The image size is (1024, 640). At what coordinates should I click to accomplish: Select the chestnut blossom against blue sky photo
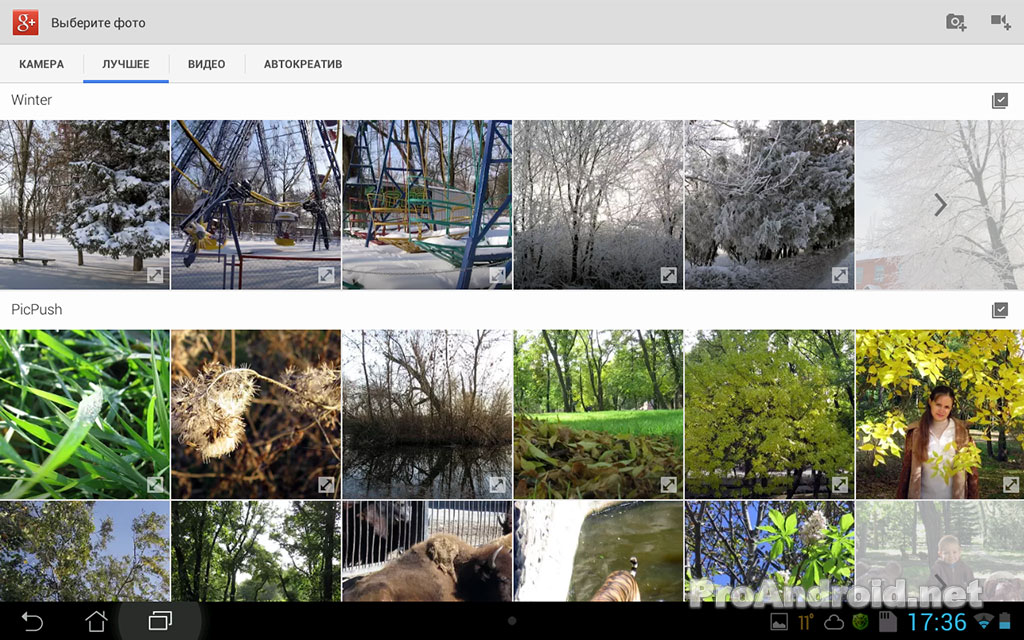769,551
